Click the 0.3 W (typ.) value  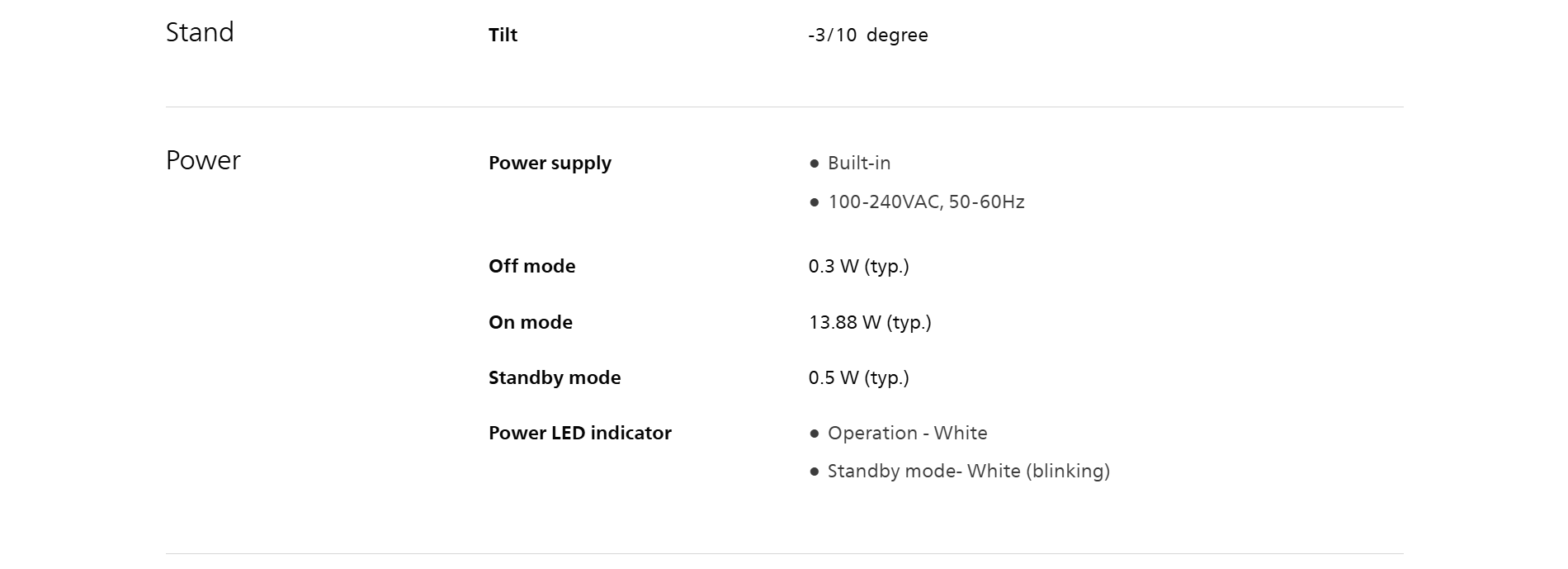[x=858, y=266]
